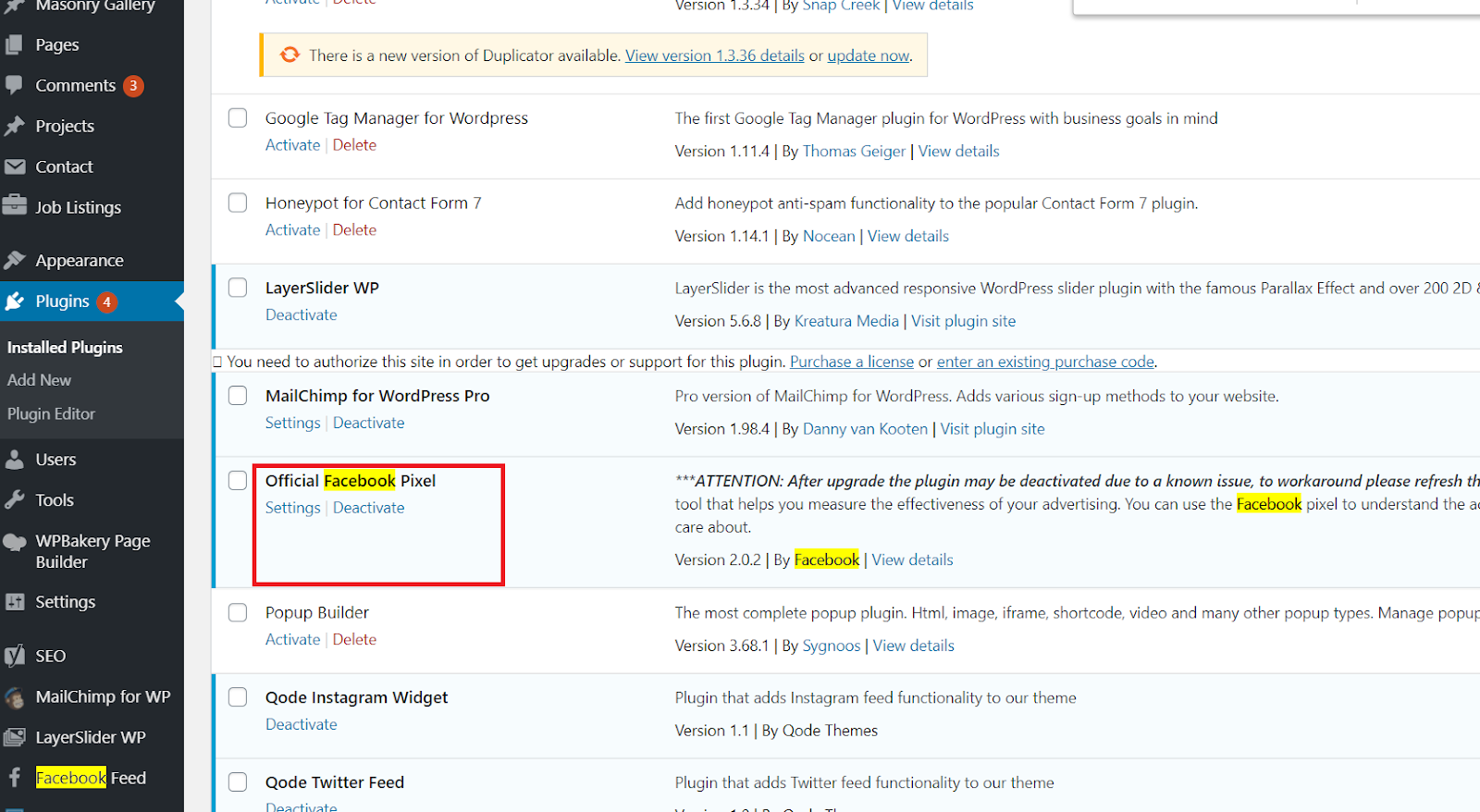1480x812 pixels.
Task: Click the MailChimp for WP icon
Action: (14, 696)
